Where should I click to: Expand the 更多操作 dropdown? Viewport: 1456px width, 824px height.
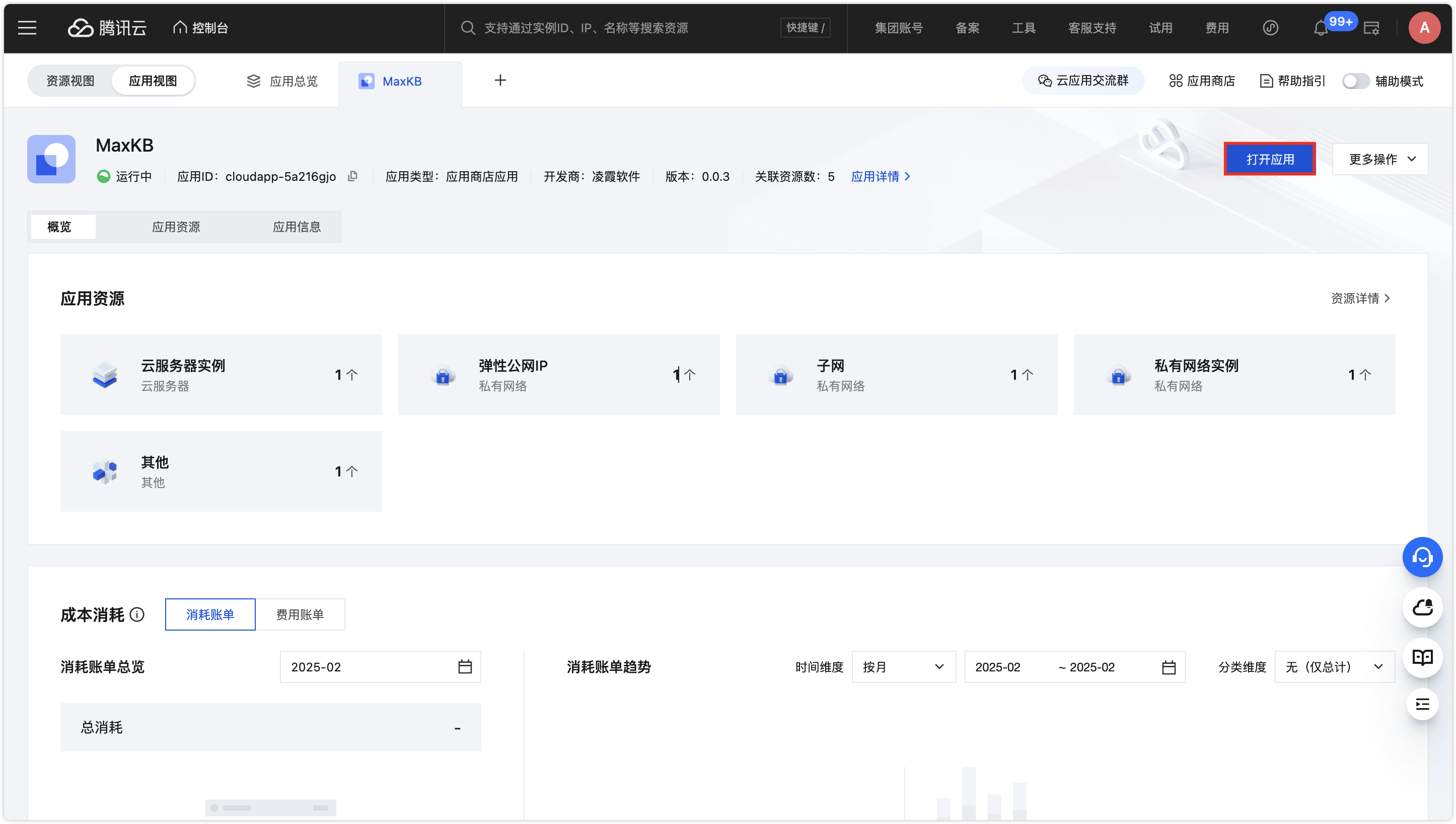1380,160
